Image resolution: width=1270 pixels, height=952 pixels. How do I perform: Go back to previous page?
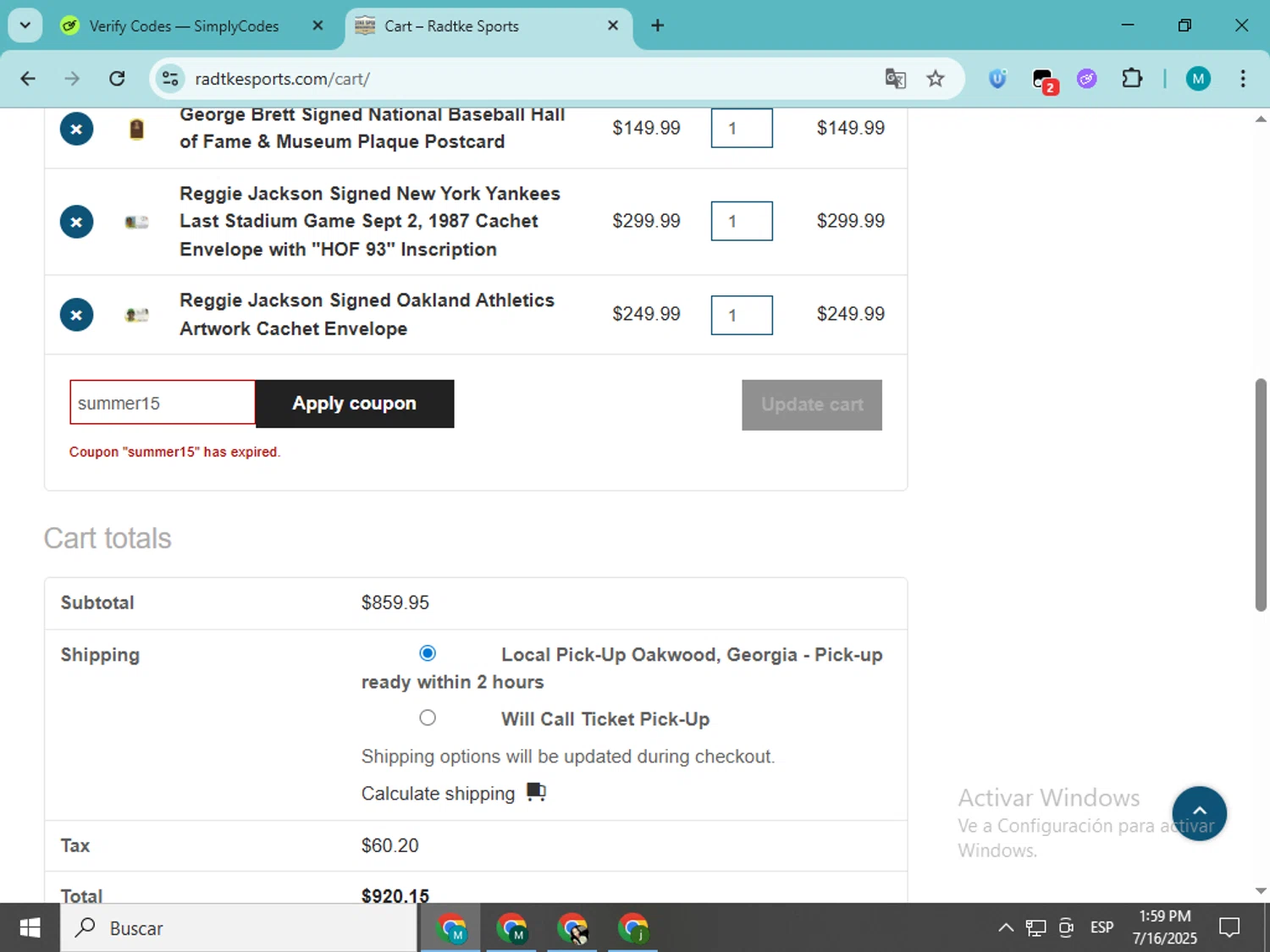(28, 79)
